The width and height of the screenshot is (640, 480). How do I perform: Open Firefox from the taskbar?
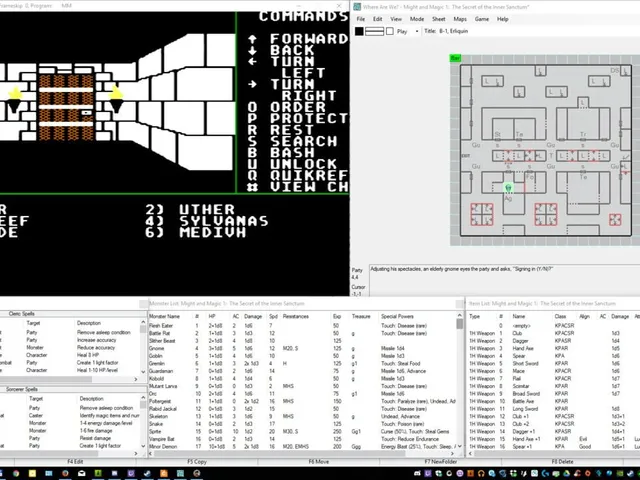tap(65, 473)
